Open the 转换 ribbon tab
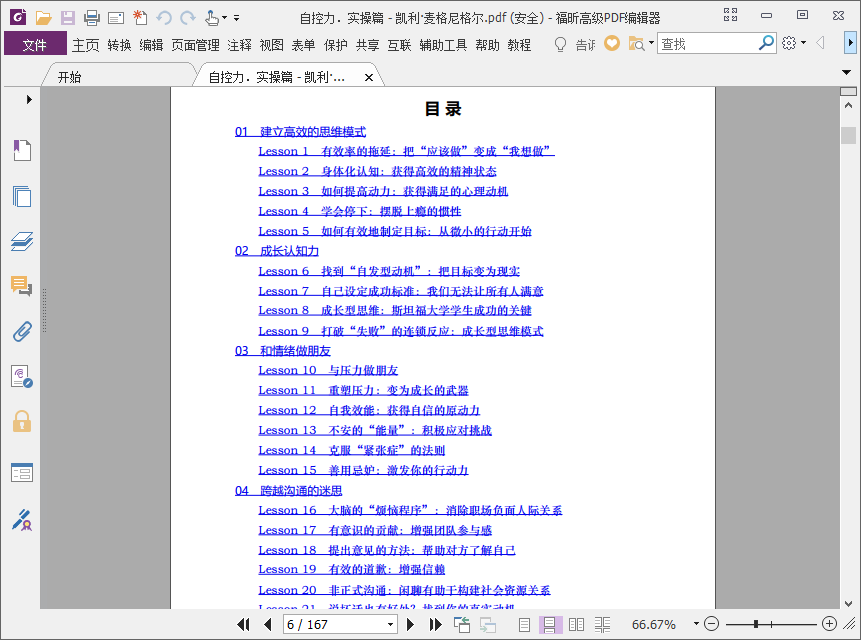 (120, 44)
